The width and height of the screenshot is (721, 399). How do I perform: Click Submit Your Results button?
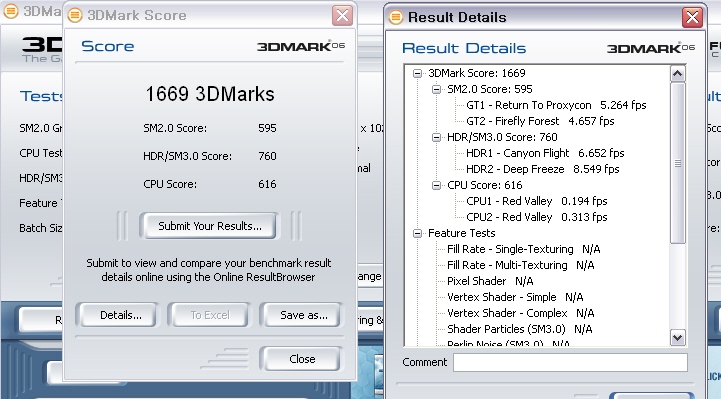[x=210, y=226]
